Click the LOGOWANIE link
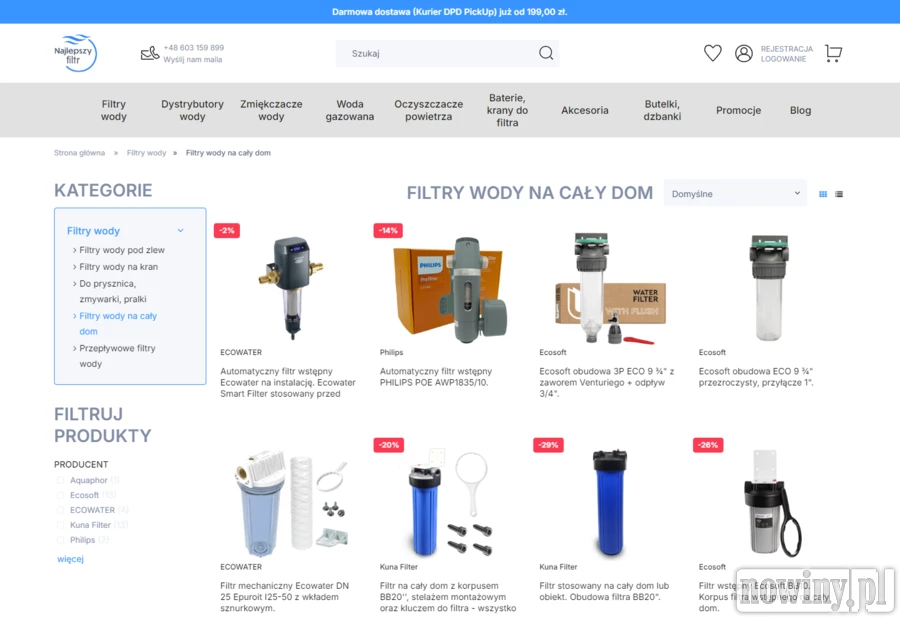The width and height of the screenshot is (900, 618). [x=783, y=59]
